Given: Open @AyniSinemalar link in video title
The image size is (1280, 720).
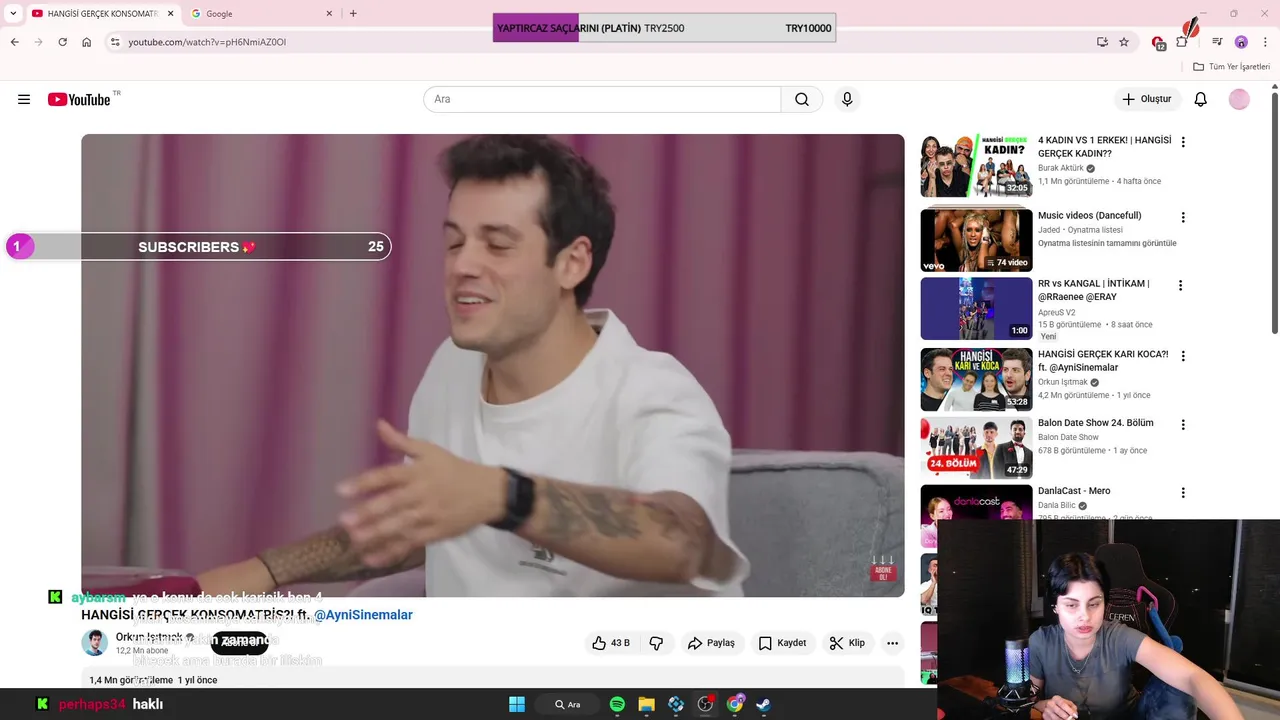Looking at the screenshot, I should point(363,615).
